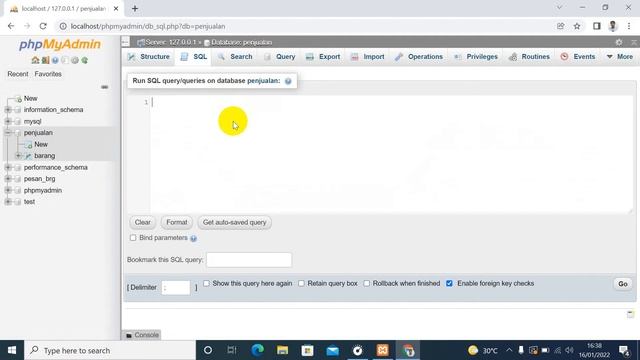This screenshot has height=360, width=640.
Task: Open the Import tab
Action: click(367, 57)
